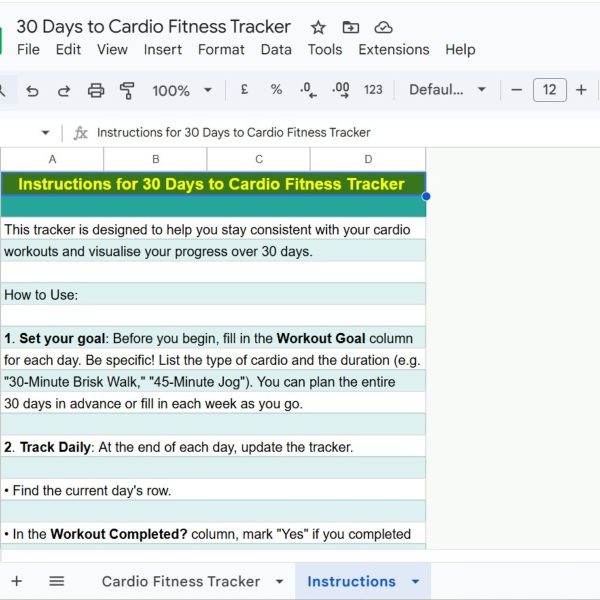The height and width of the screenshot is (600, 600).
Task: Click the 'Workout Completed?' instruction row
Action: tap(213, 533)
